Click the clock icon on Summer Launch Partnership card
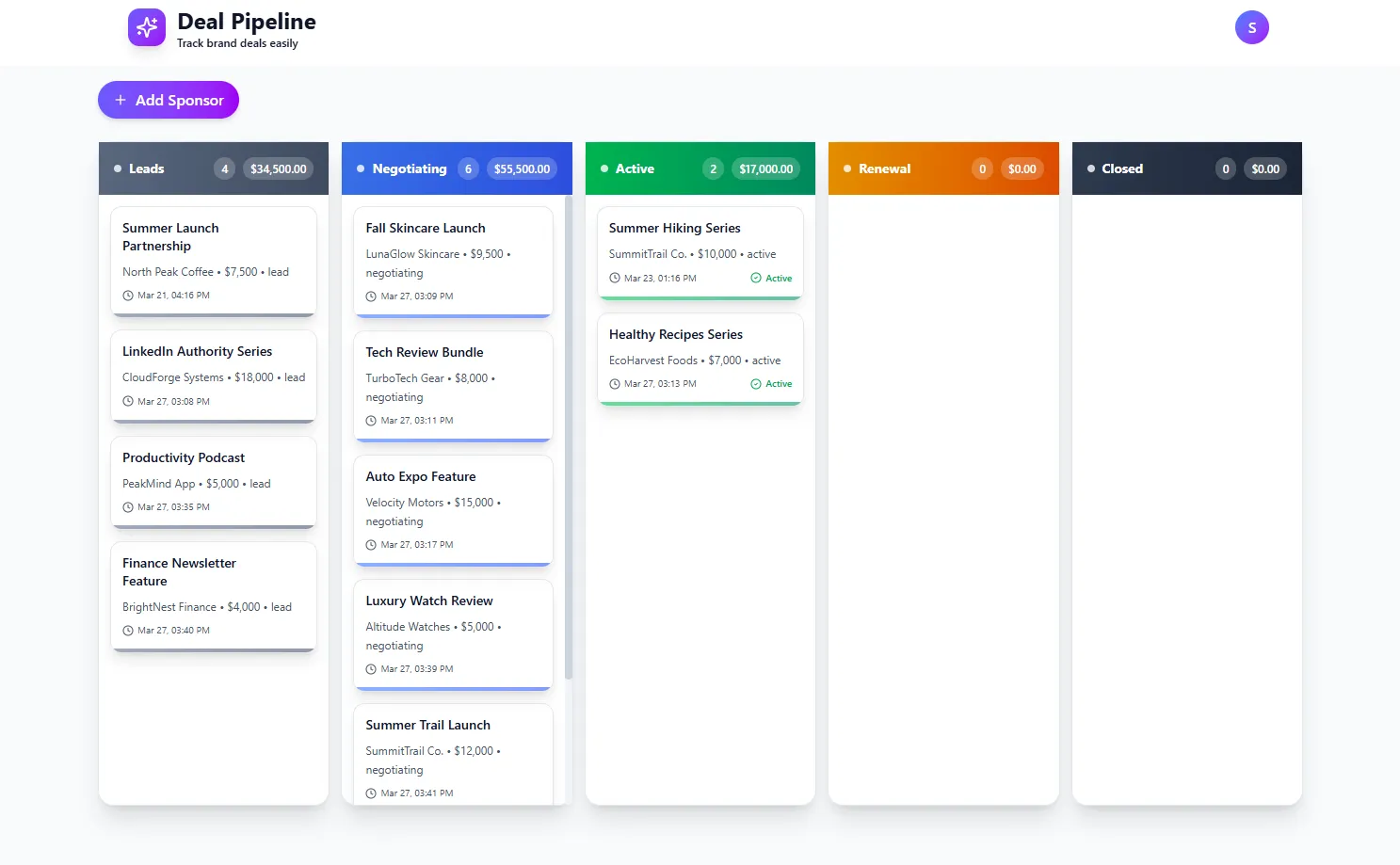The width and height of the screenshot is (1400, 865). click(x=128, y=296)
